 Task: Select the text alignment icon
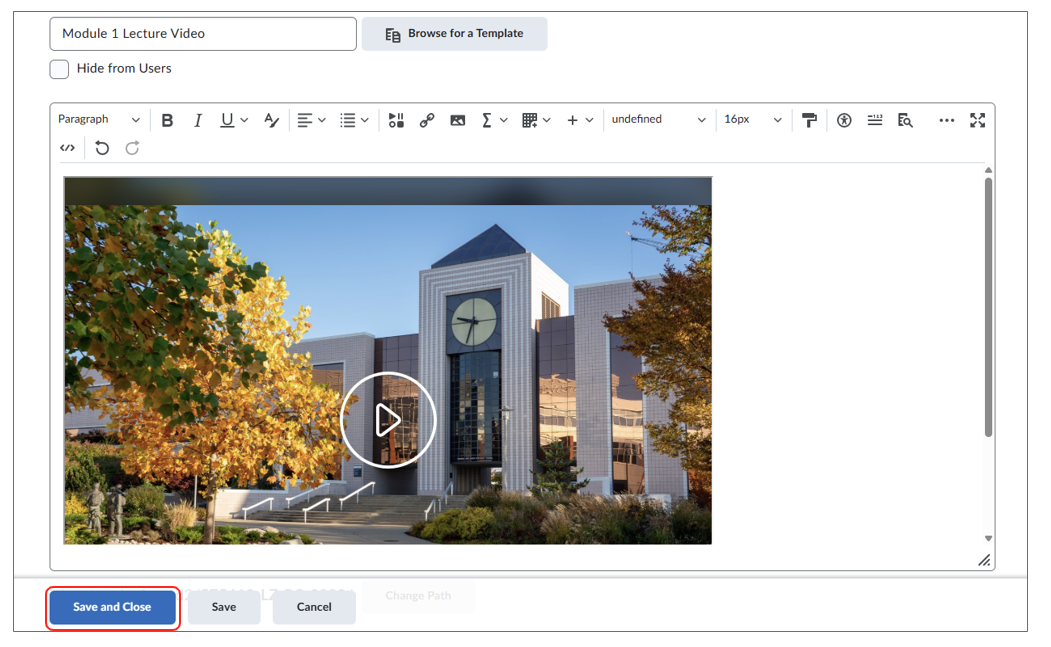coord(304,120)
